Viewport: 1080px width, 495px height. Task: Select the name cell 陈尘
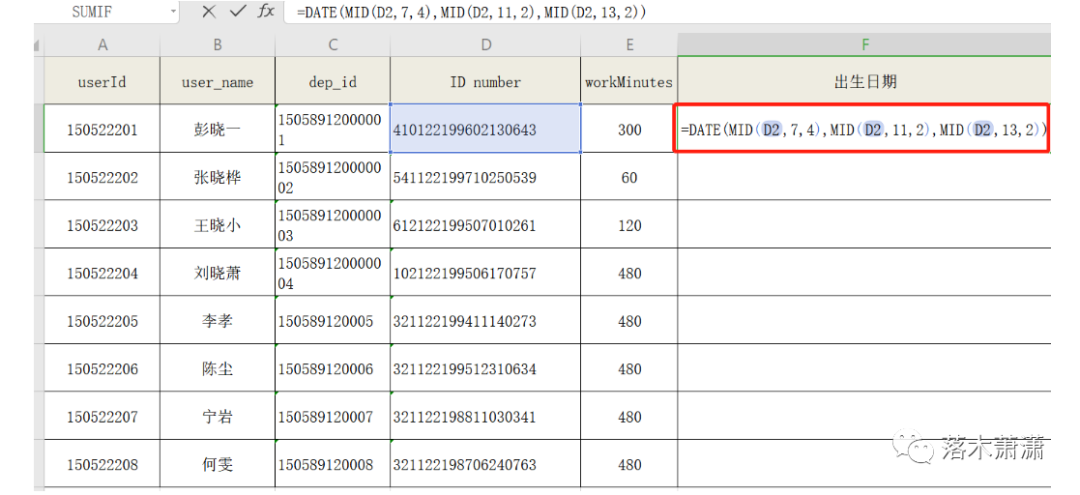[x=218, y=368]
